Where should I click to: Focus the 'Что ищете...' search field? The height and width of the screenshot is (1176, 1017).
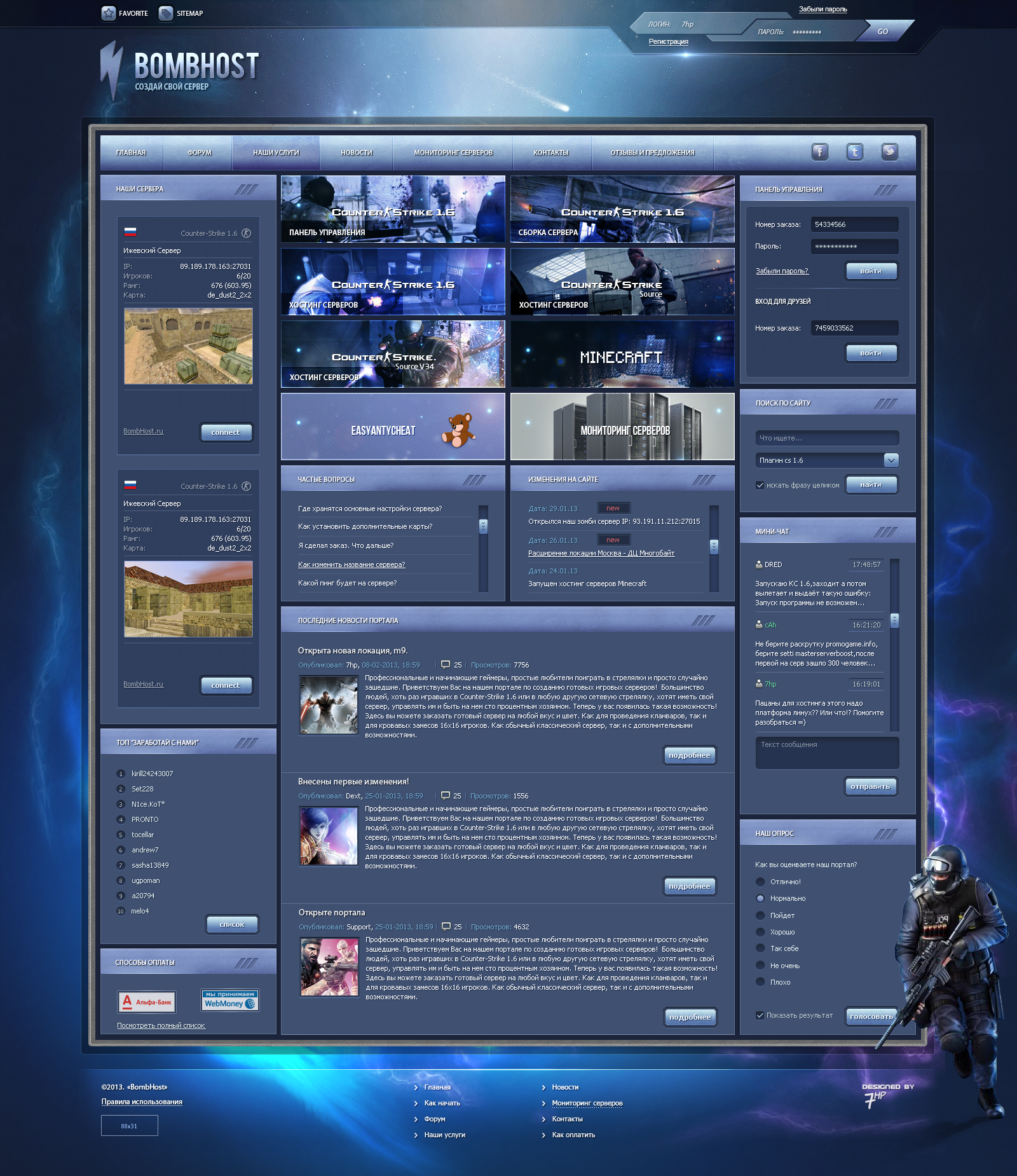coord(827,438)
